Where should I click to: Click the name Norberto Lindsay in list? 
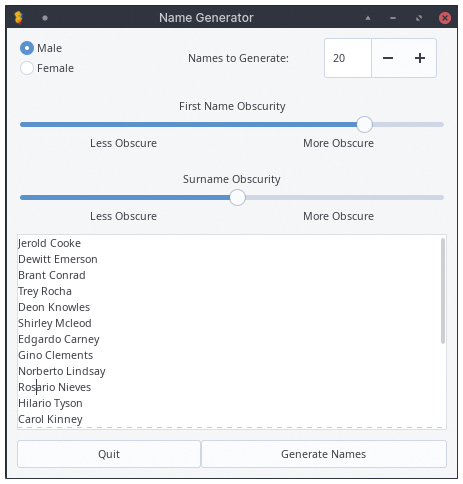pyautogui.click(x=62, y=371)
